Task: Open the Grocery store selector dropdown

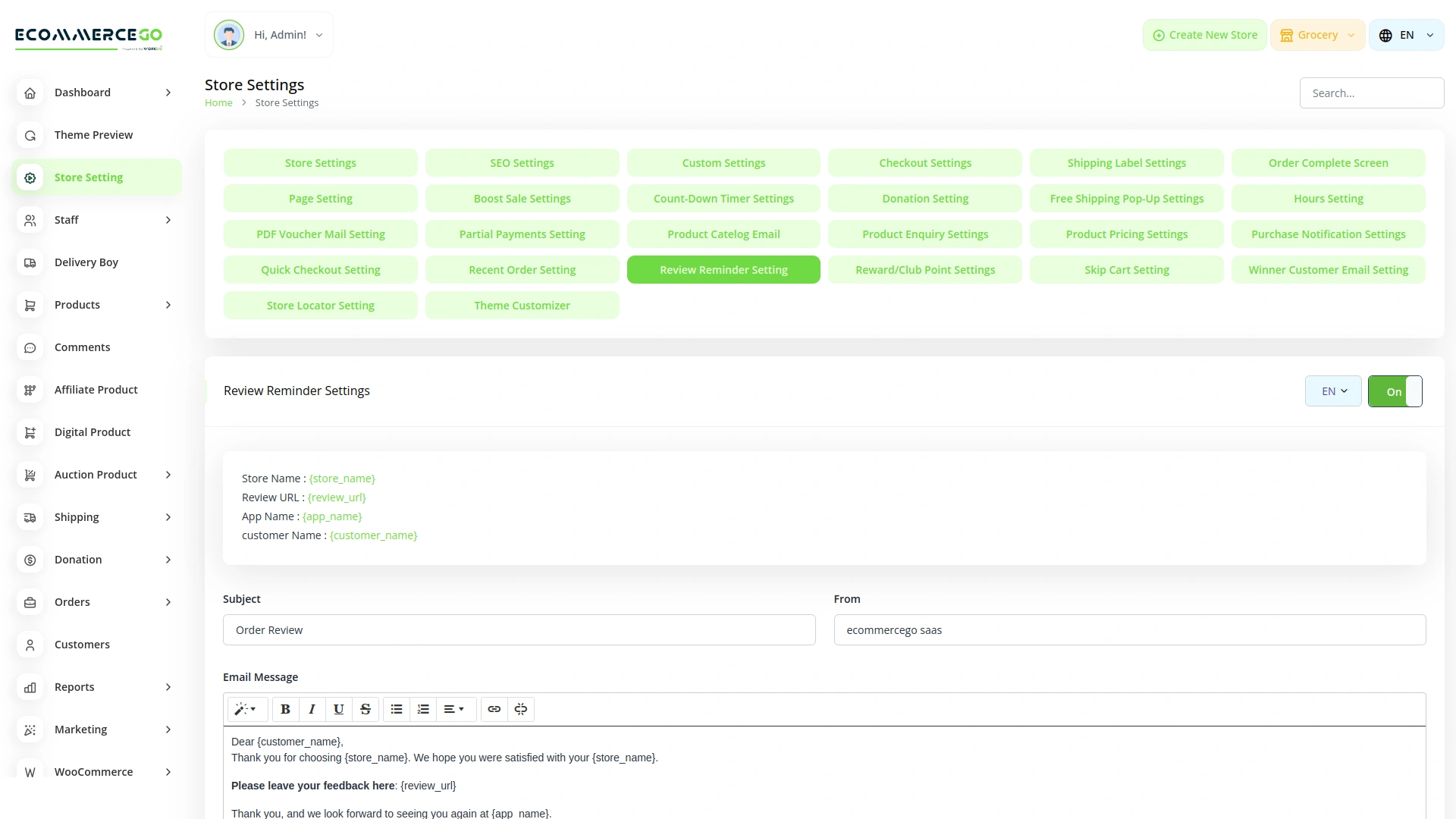Action: tap(1318, 35)
